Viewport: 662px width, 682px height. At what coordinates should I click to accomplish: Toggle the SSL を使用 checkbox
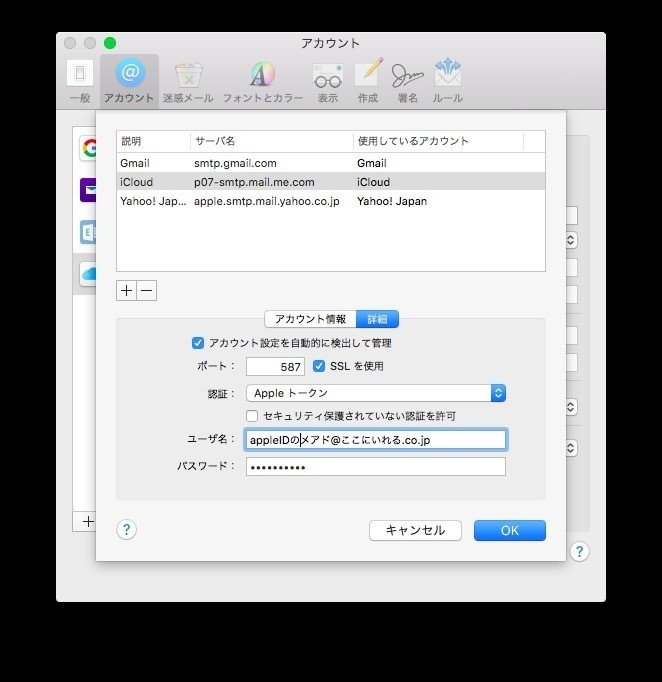(x=319, y=366)
